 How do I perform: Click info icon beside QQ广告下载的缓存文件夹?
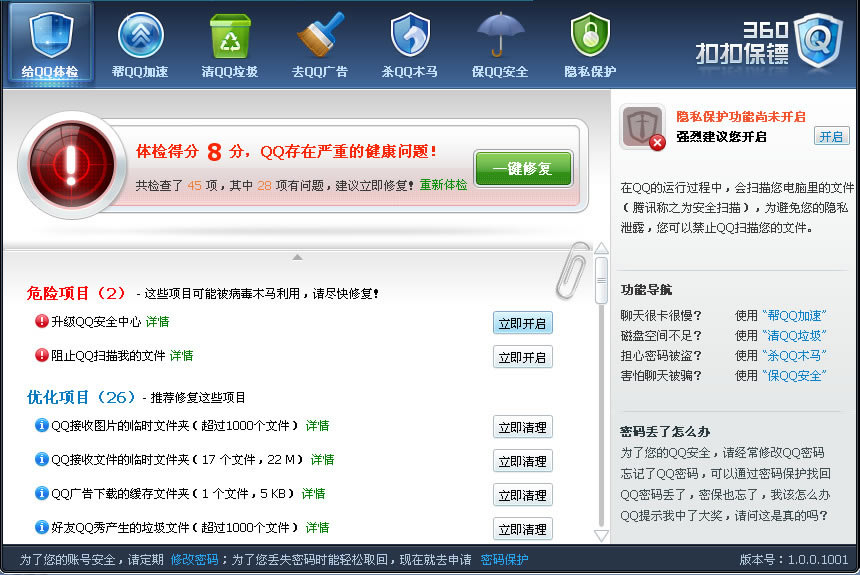[x=42, y=493]
